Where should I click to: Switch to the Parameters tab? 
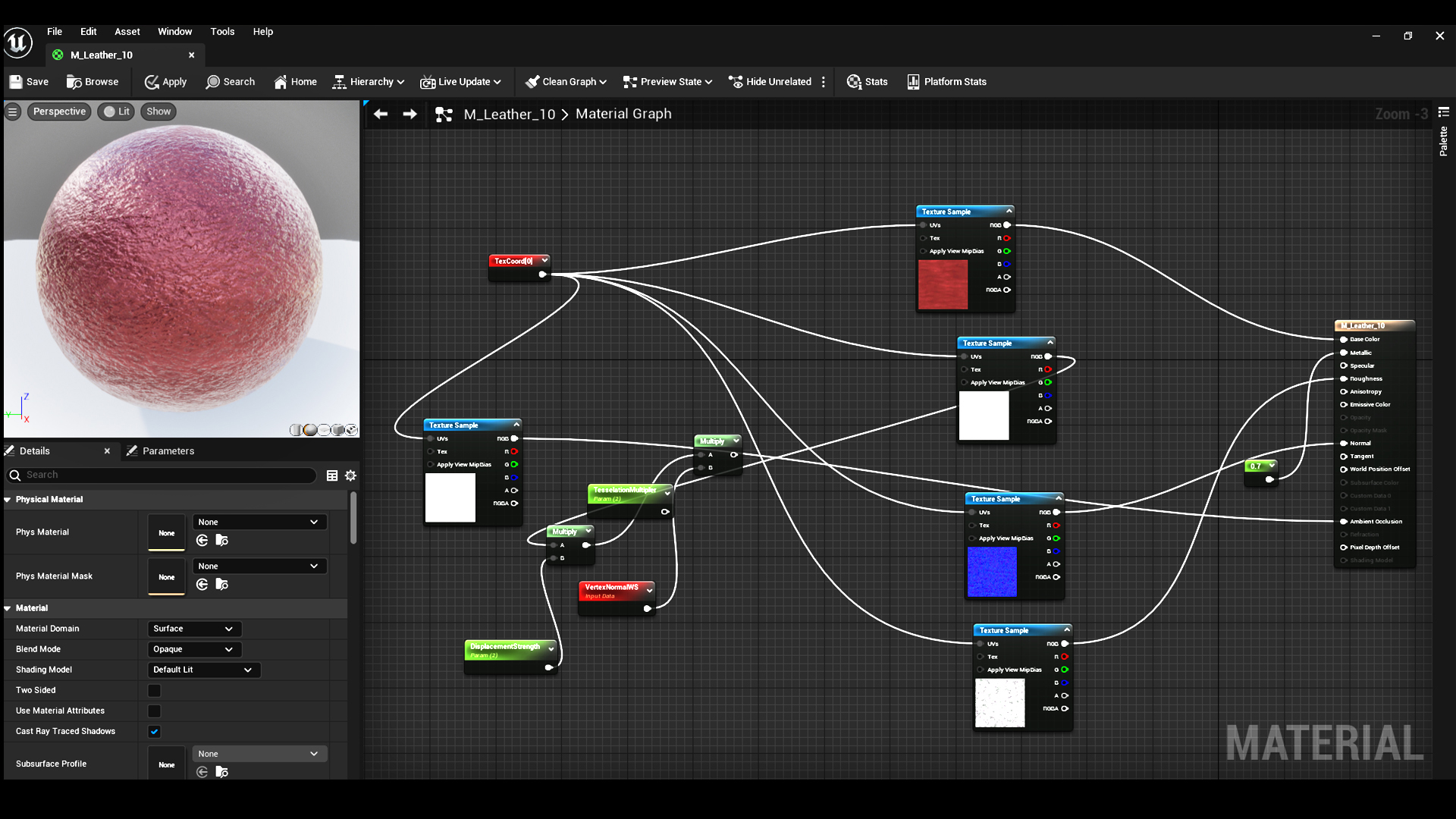pyautogui.click(x=168, y=451)
